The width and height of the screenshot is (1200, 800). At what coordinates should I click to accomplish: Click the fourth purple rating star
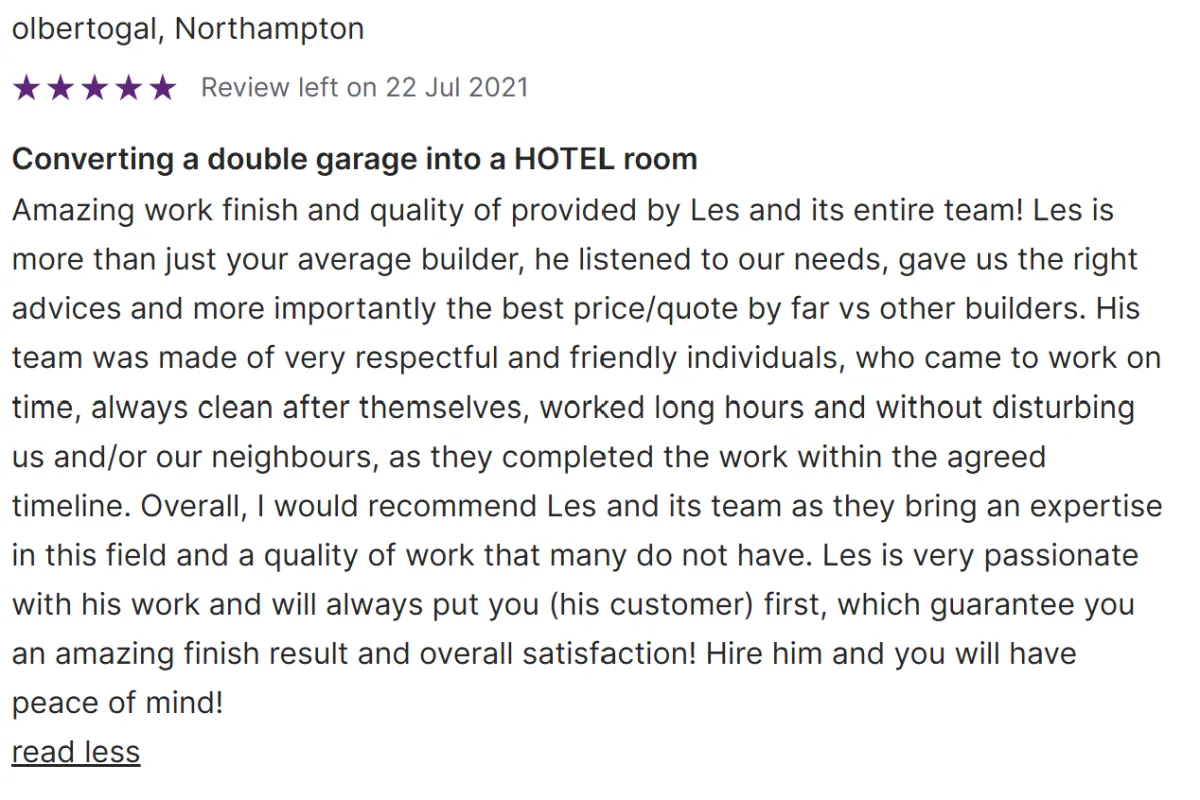point(128,88)
